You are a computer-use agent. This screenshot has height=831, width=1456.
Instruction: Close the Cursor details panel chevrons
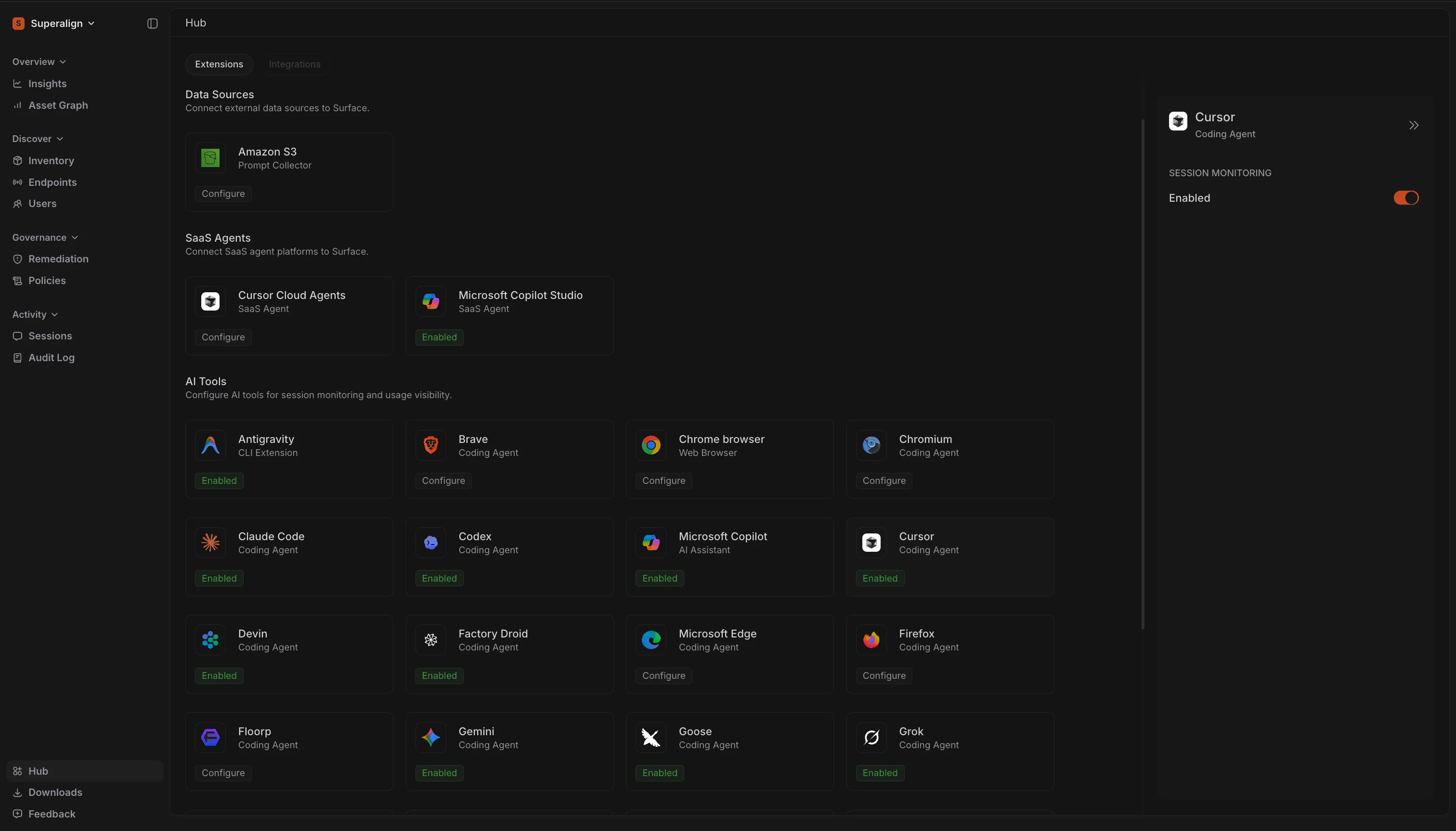click(x=1414, y=126)
